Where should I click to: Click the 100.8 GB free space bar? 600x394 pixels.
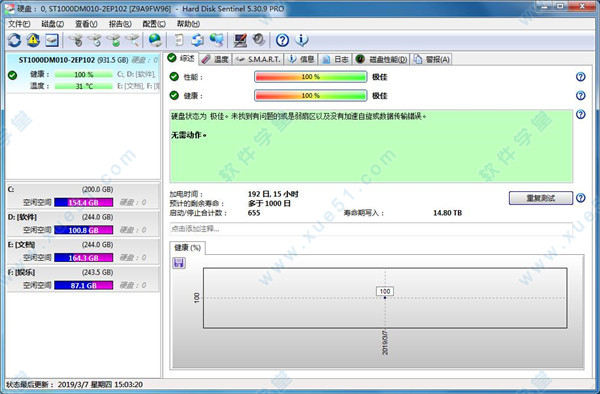pos(83,230)
